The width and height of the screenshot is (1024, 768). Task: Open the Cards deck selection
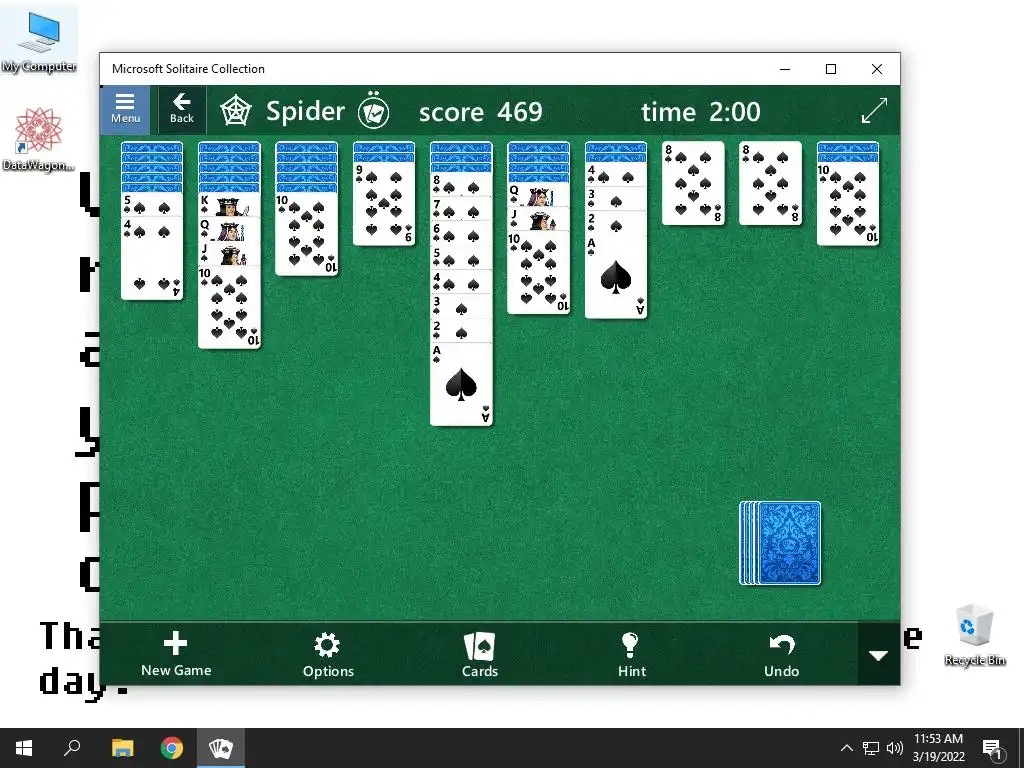[479, 654]
